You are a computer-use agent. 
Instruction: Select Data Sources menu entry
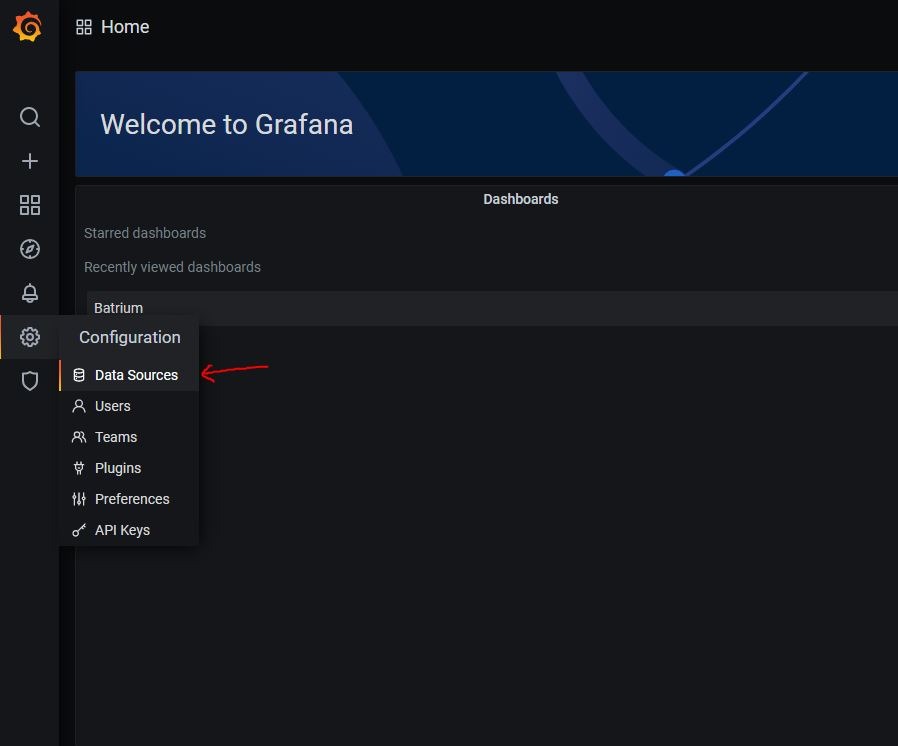[129, 375]
